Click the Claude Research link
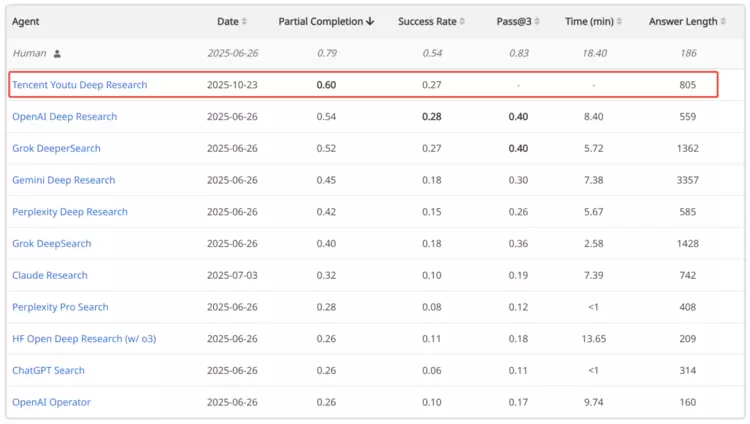This screenshot has width=750, height=424. [50, 276]
